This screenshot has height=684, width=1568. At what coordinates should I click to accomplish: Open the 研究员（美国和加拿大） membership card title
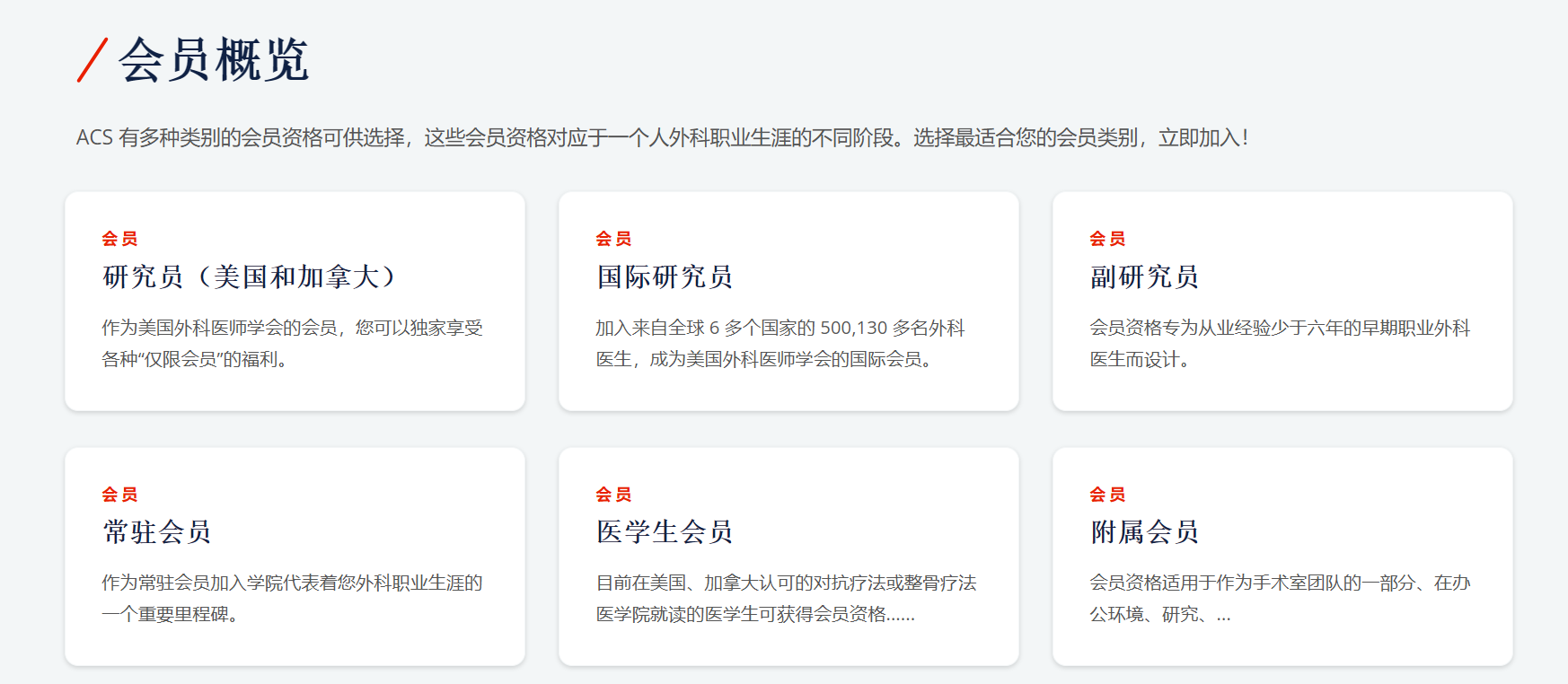pos(250,276)
